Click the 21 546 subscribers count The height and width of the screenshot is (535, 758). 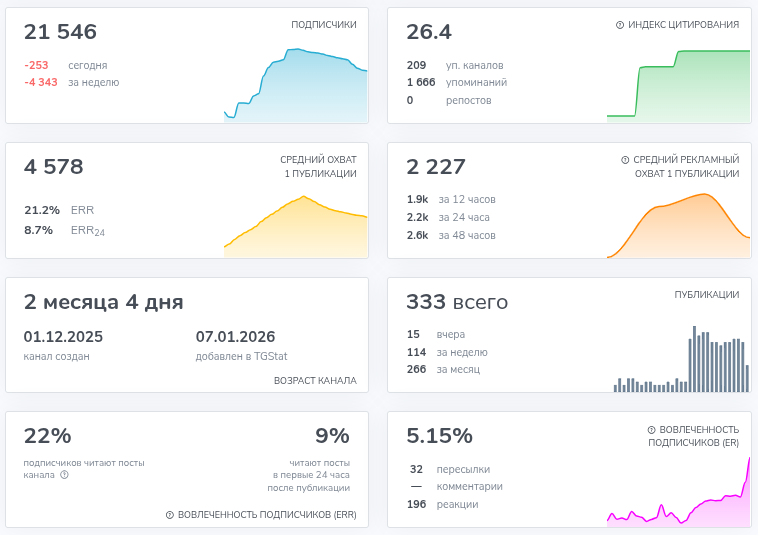pos(60,32)
